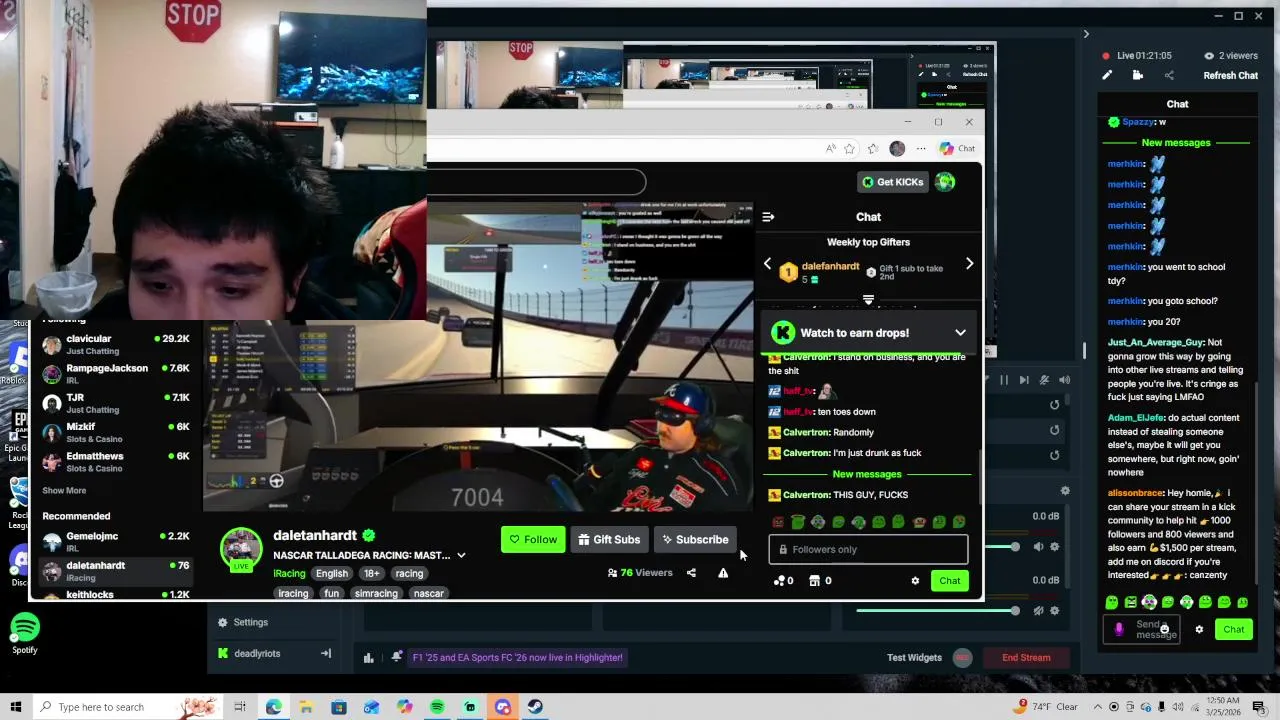This screenshot has width=1280, height=720.
Task: Toggle speaker icon in playback row
Action: [x=1064, y=380]
